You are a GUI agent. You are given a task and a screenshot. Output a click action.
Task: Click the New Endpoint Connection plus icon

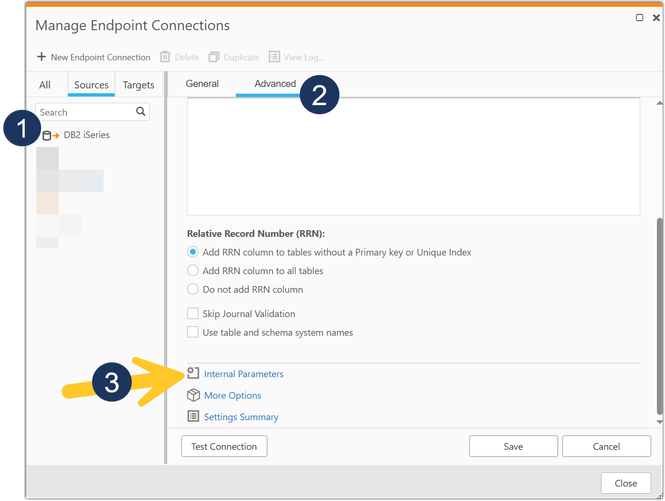(x=41, y=57)
